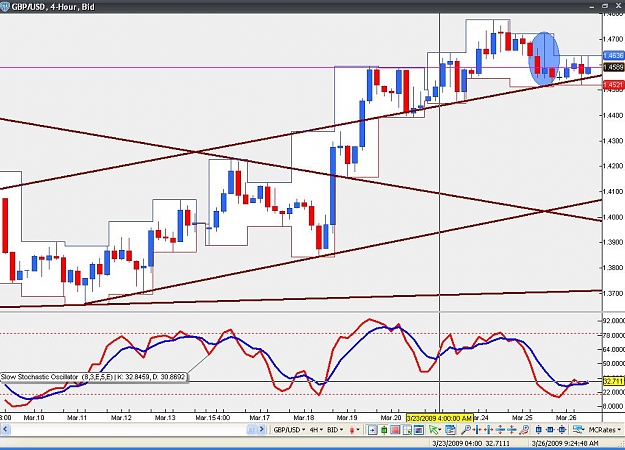The height and width of the screenshot is (450, 625).
Task: Click the chart window title icon
Action: [4, 6]
